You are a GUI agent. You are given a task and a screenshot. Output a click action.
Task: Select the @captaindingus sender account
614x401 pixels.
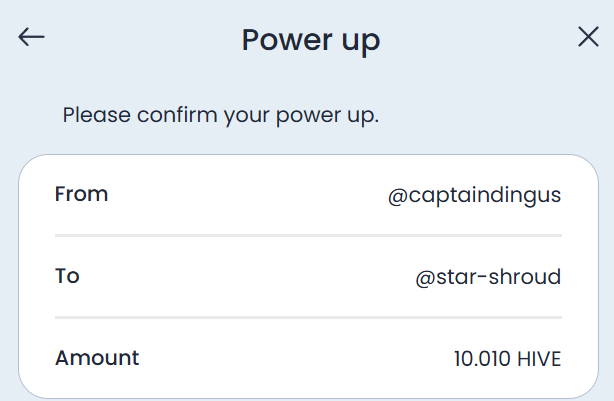pyautogui.click(x=475, y=195)
